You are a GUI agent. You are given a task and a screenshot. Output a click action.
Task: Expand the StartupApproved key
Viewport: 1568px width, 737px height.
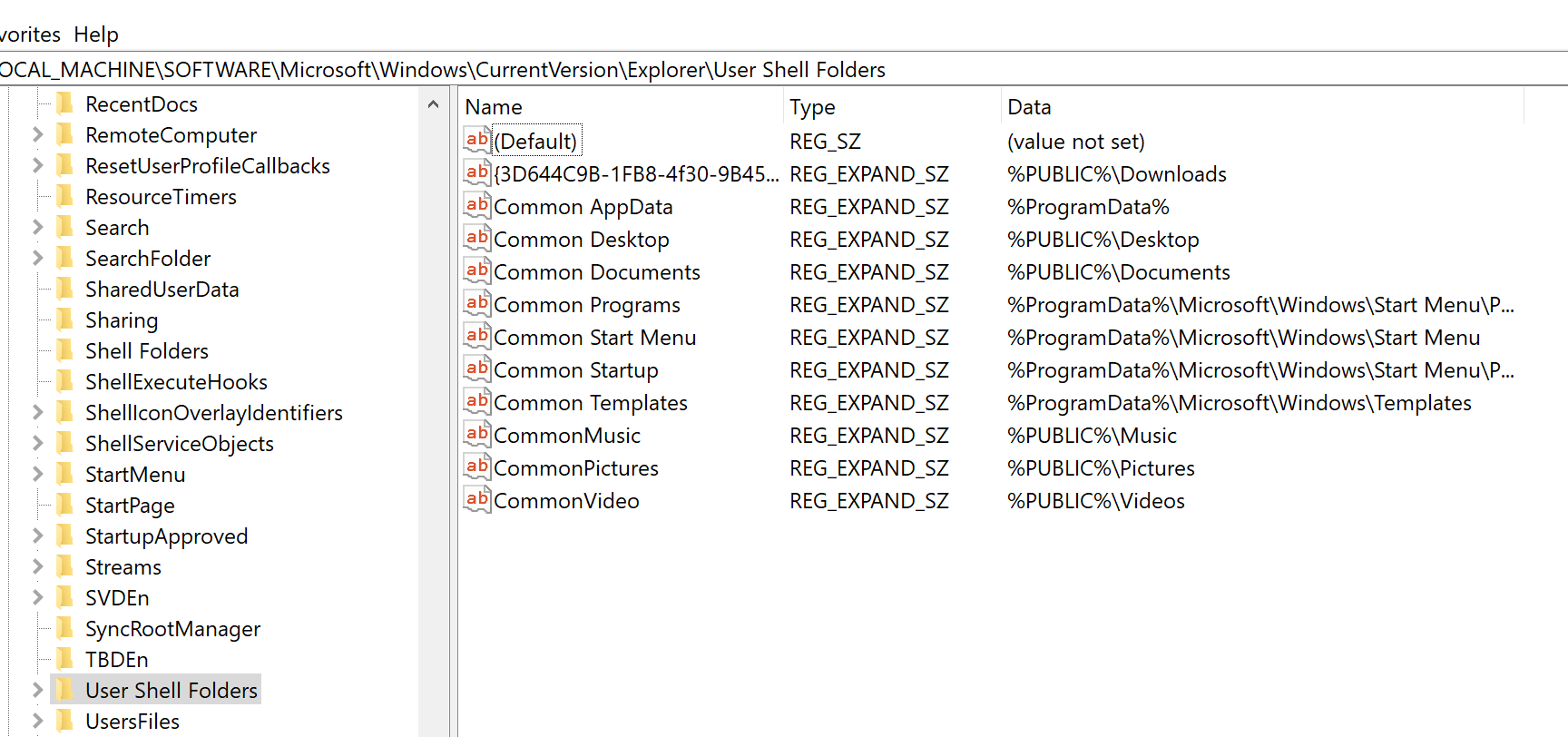(37, 536)
